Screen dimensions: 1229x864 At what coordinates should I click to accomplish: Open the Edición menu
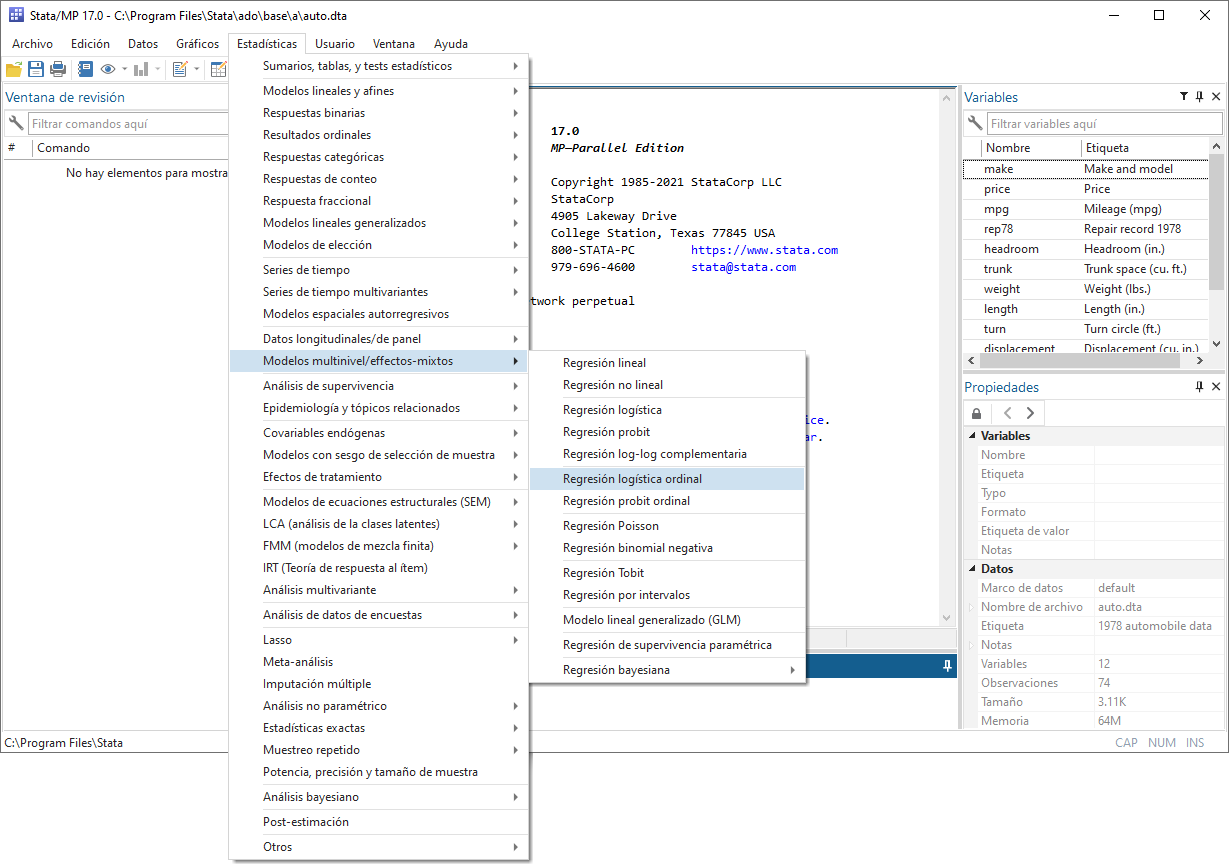(x=90, y=44)
